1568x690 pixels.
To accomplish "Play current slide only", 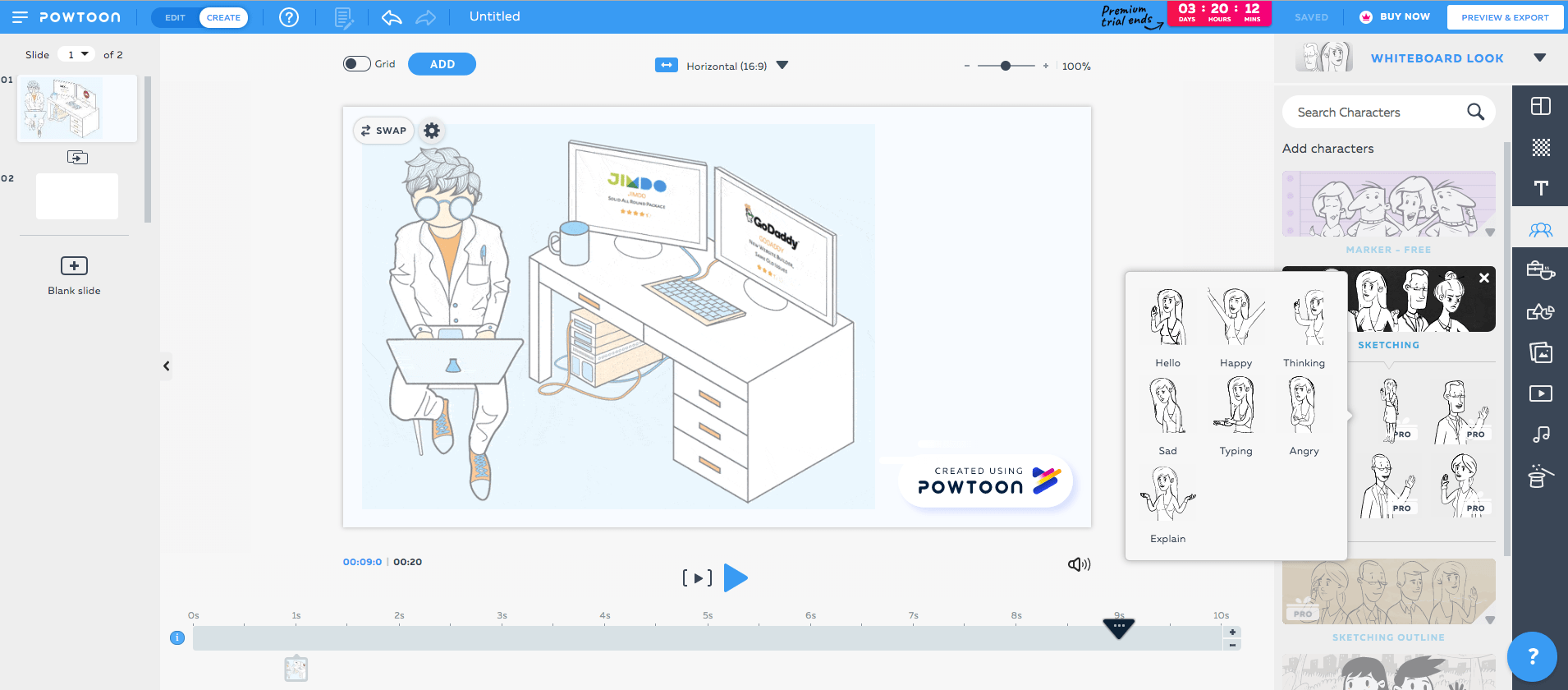I will click(697, 578).
